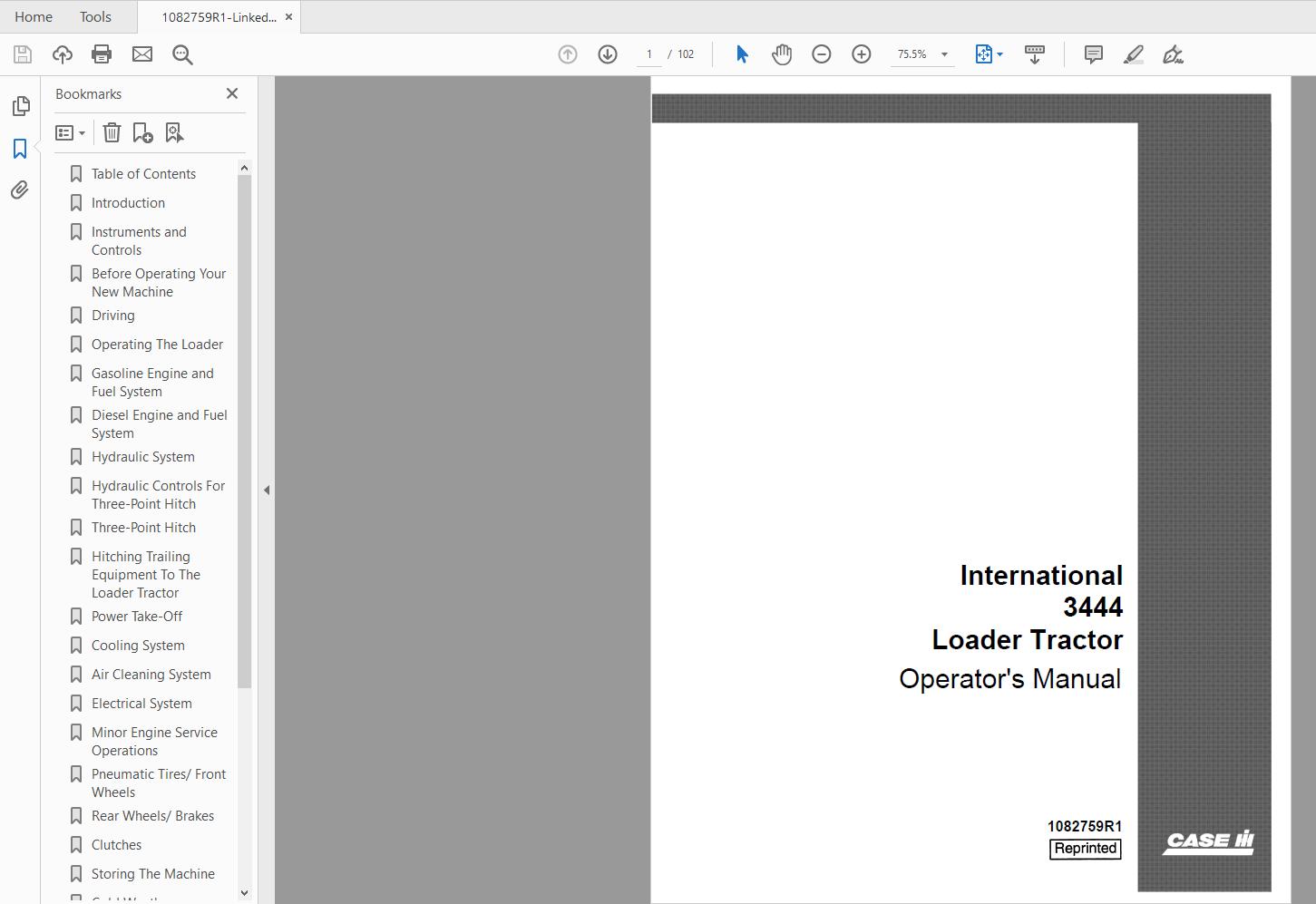Open Diesel Engine and Fuel System bookmark
The image size is (1316, 904).
click(159, 424)
